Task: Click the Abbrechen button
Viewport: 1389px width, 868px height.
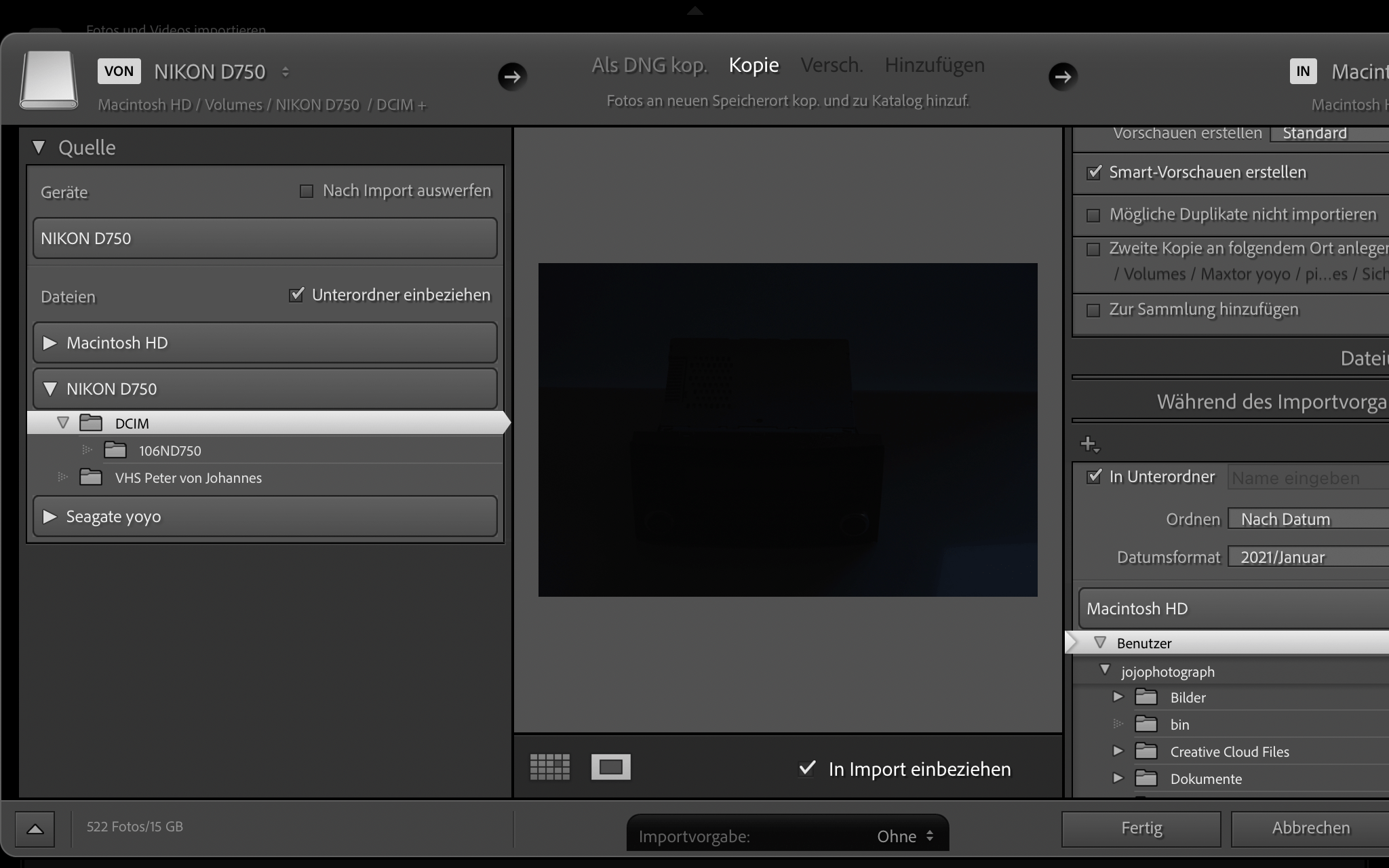Action: point(1312,828)
